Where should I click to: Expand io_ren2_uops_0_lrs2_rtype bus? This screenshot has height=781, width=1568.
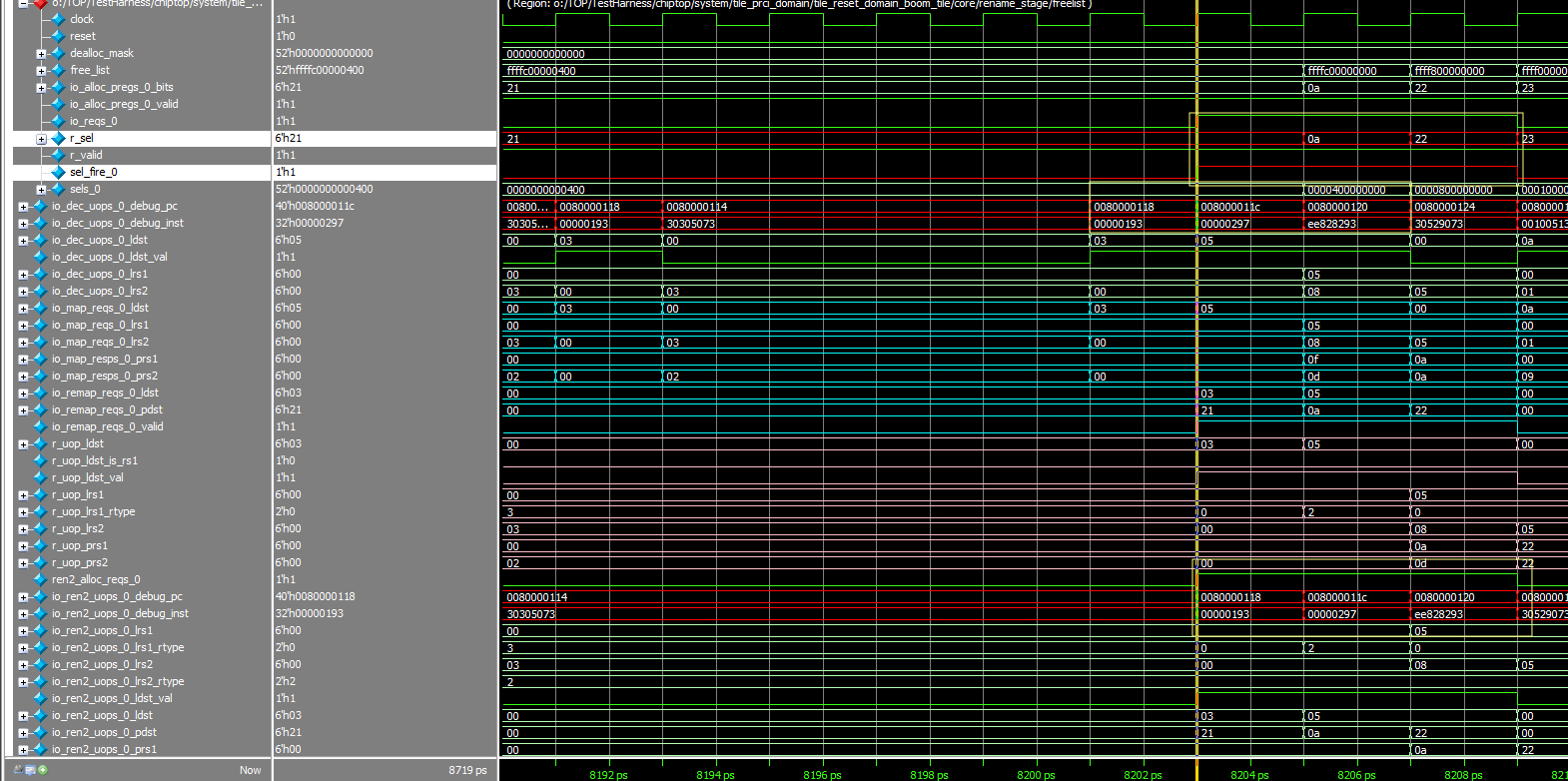click(23, 682)
